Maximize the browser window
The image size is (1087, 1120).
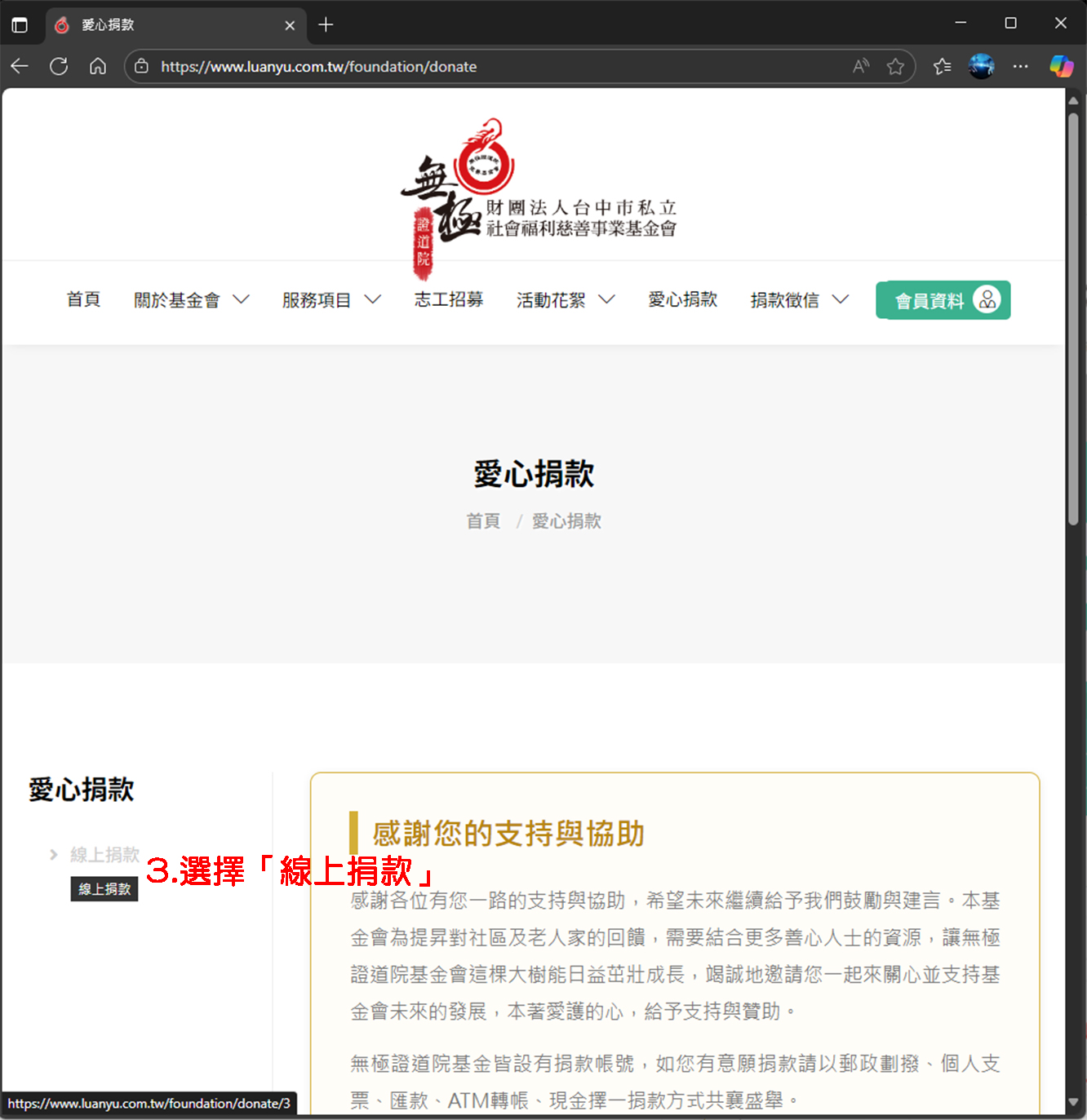pos(1010,23)
